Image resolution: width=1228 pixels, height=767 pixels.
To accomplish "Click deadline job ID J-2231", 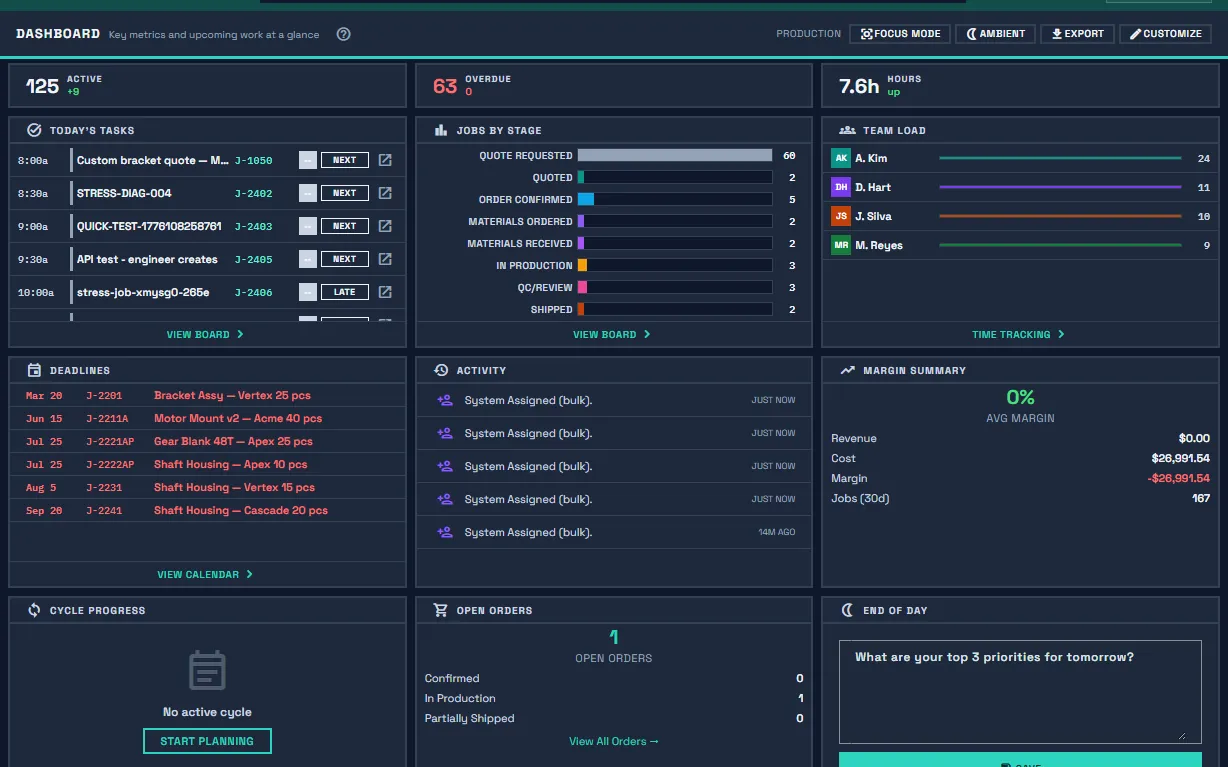I will pyautogui.click(x=104, y=487).
